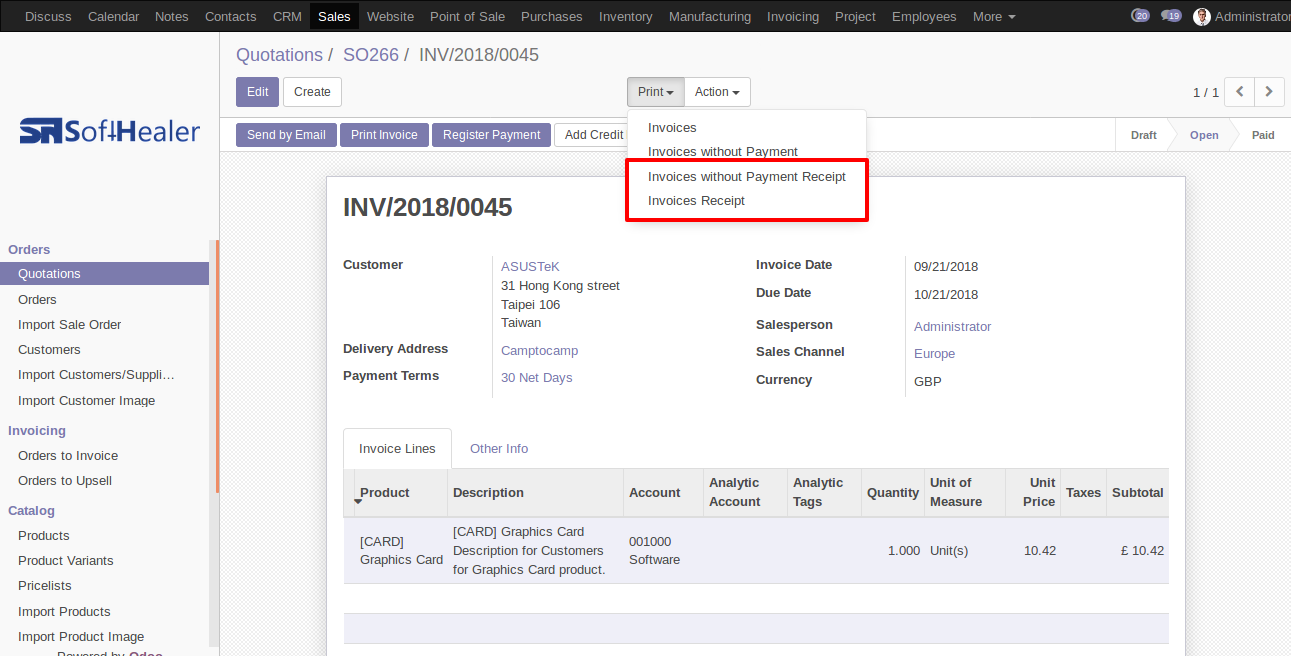Open the chat messages icon in top bar
The image size is (1291, 656).
pos(1170,16)
